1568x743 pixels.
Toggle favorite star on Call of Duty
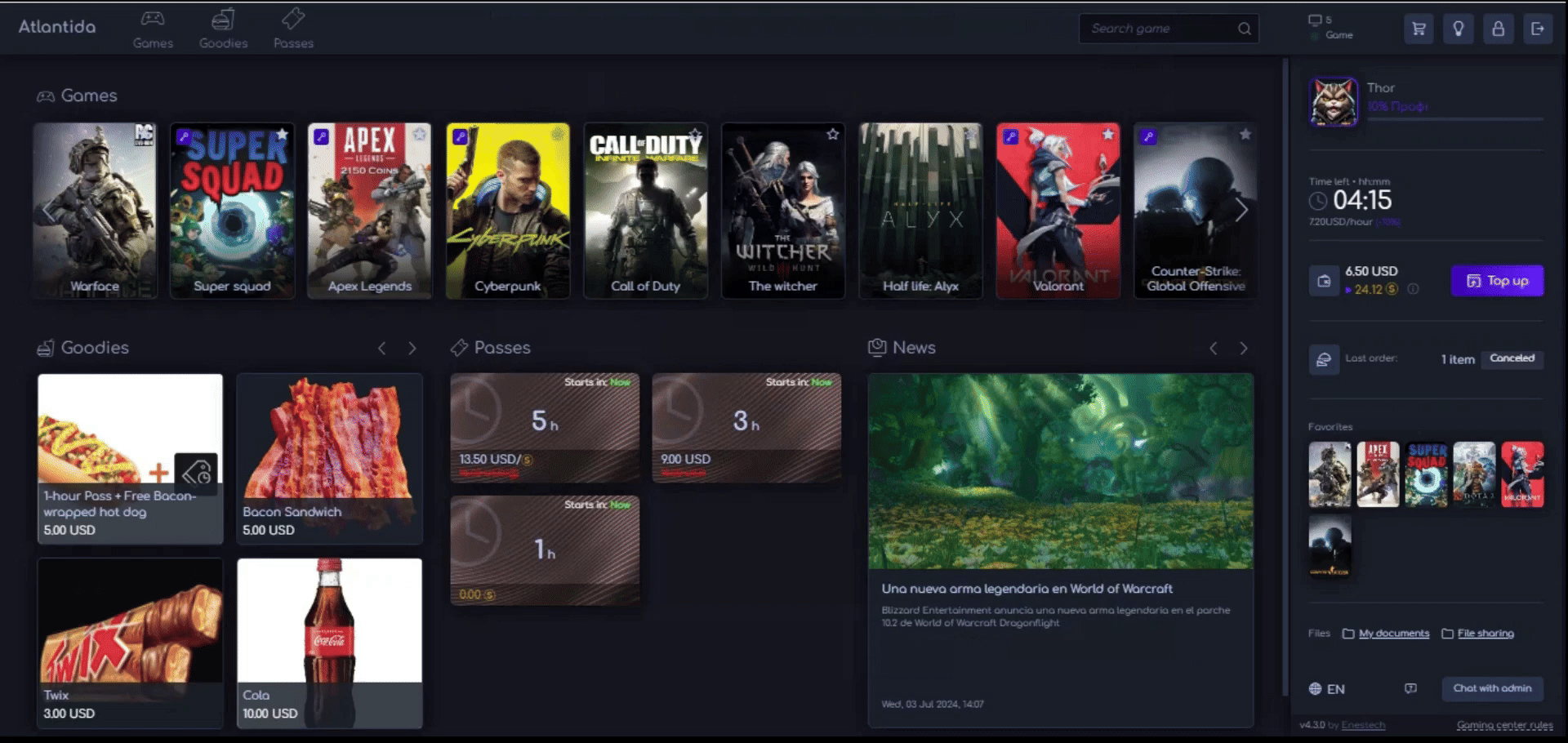[x=695, y=134]
